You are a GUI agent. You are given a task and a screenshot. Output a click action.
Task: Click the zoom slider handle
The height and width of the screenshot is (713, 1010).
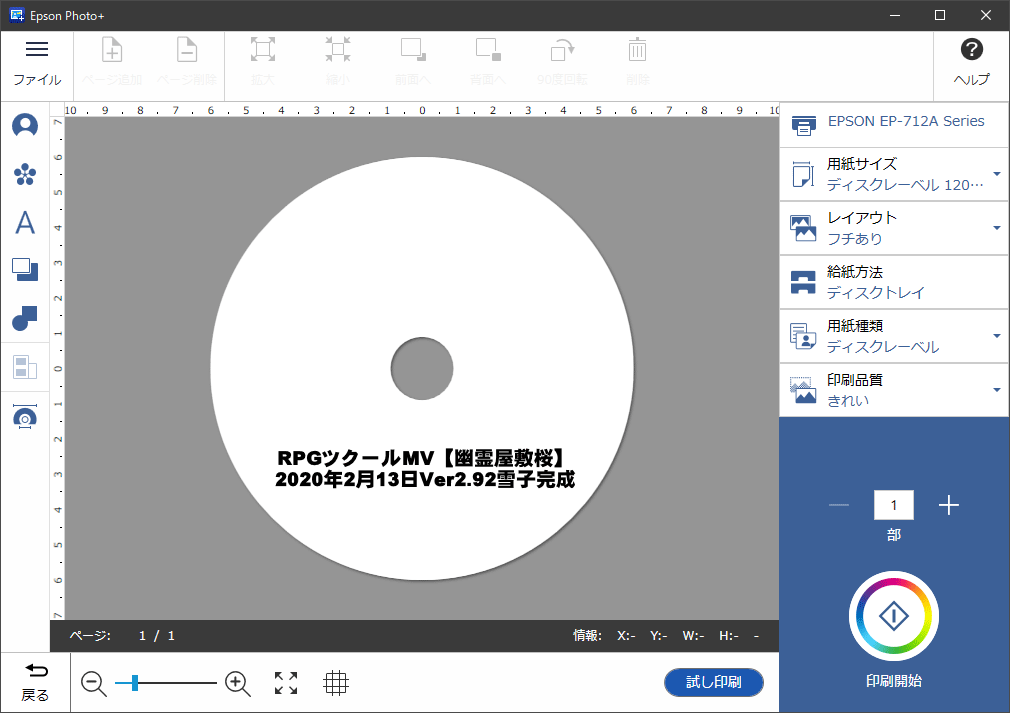(135, 683)
